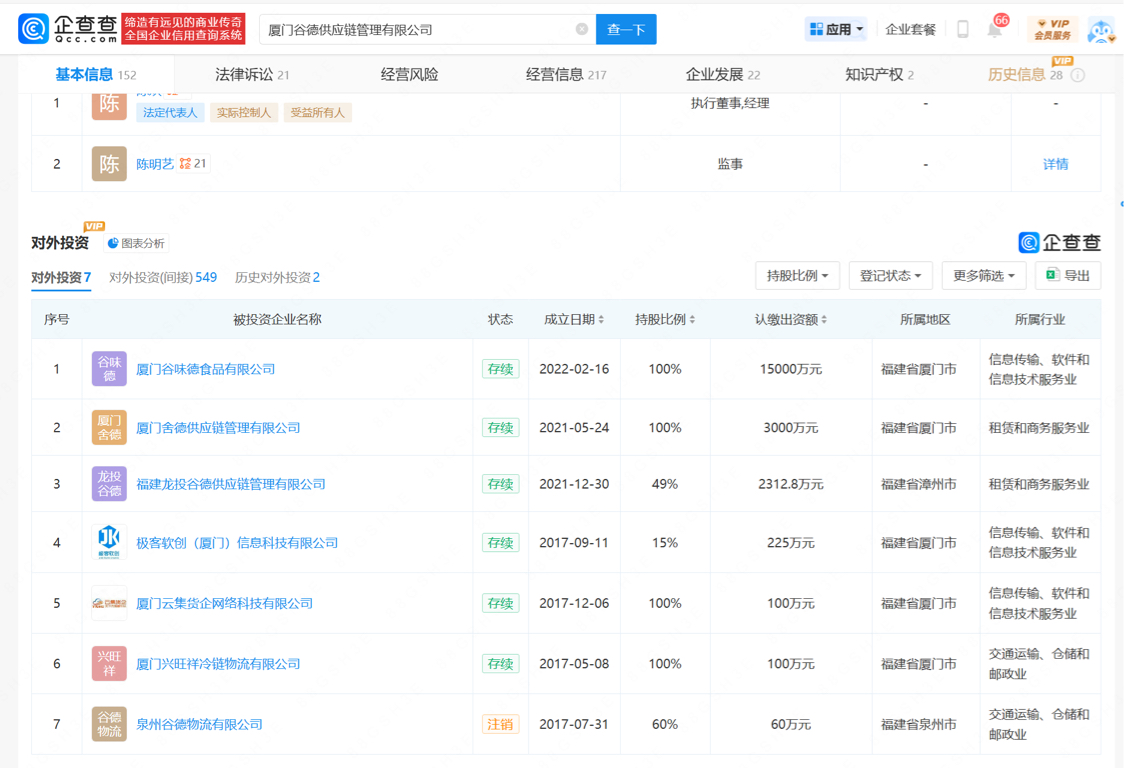Clear the search box text
Viewport: 1124px width, 768px height.
coord(582,29)
